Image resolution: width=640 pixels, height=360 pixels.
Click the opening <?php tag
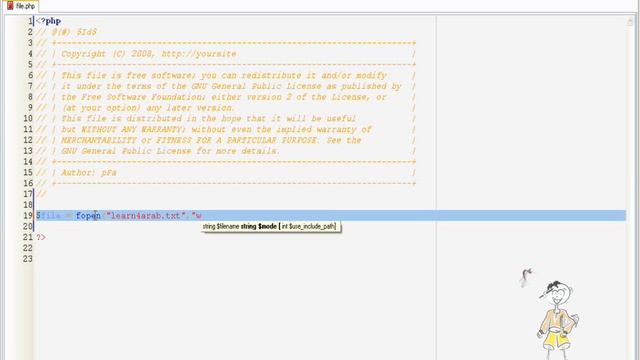tap(49, 21)
